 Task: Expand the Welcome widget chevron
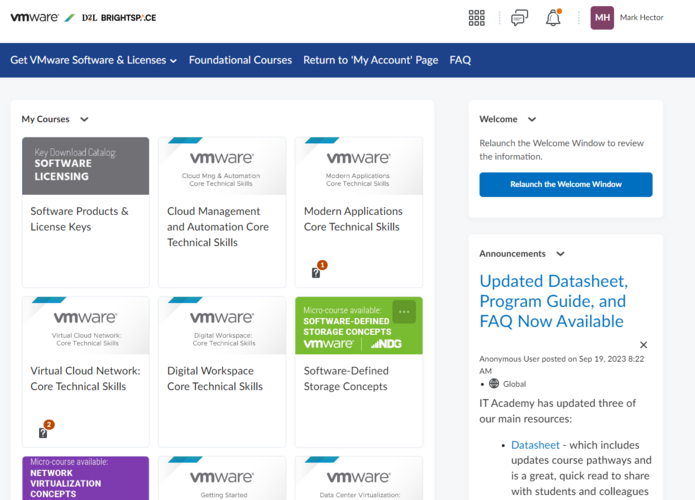tap(532, 120)
